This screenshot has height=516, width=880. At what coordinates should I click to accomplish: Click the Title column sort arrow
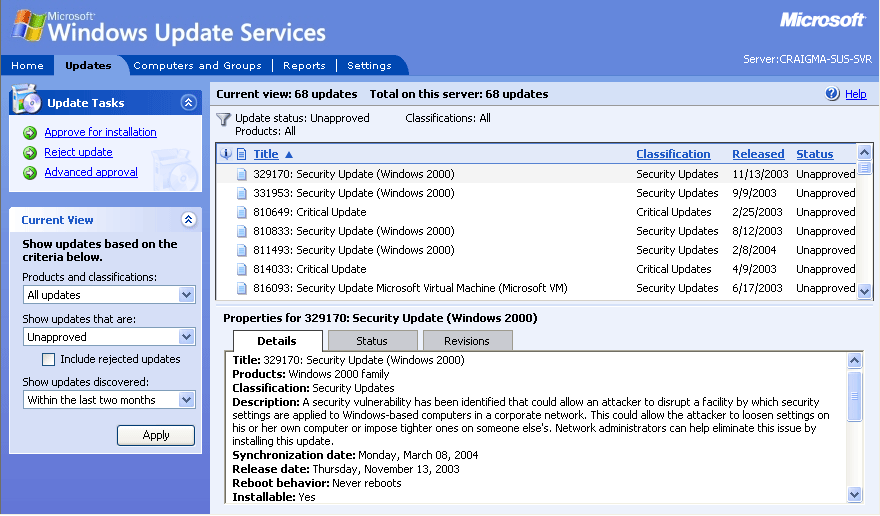(x=289, y=154)
